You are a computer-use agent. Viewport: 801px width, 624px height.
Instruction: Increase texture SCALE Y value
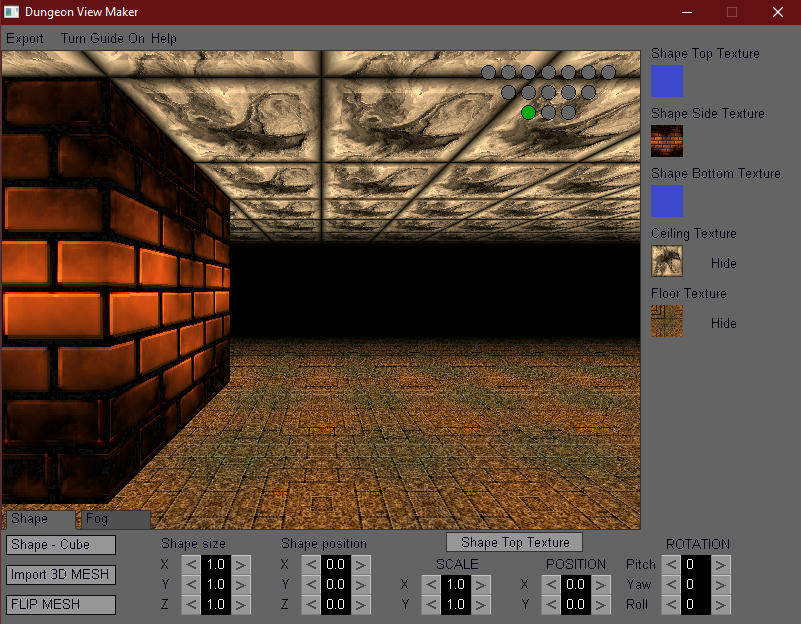pyautogui.click(x=481, y=605)
